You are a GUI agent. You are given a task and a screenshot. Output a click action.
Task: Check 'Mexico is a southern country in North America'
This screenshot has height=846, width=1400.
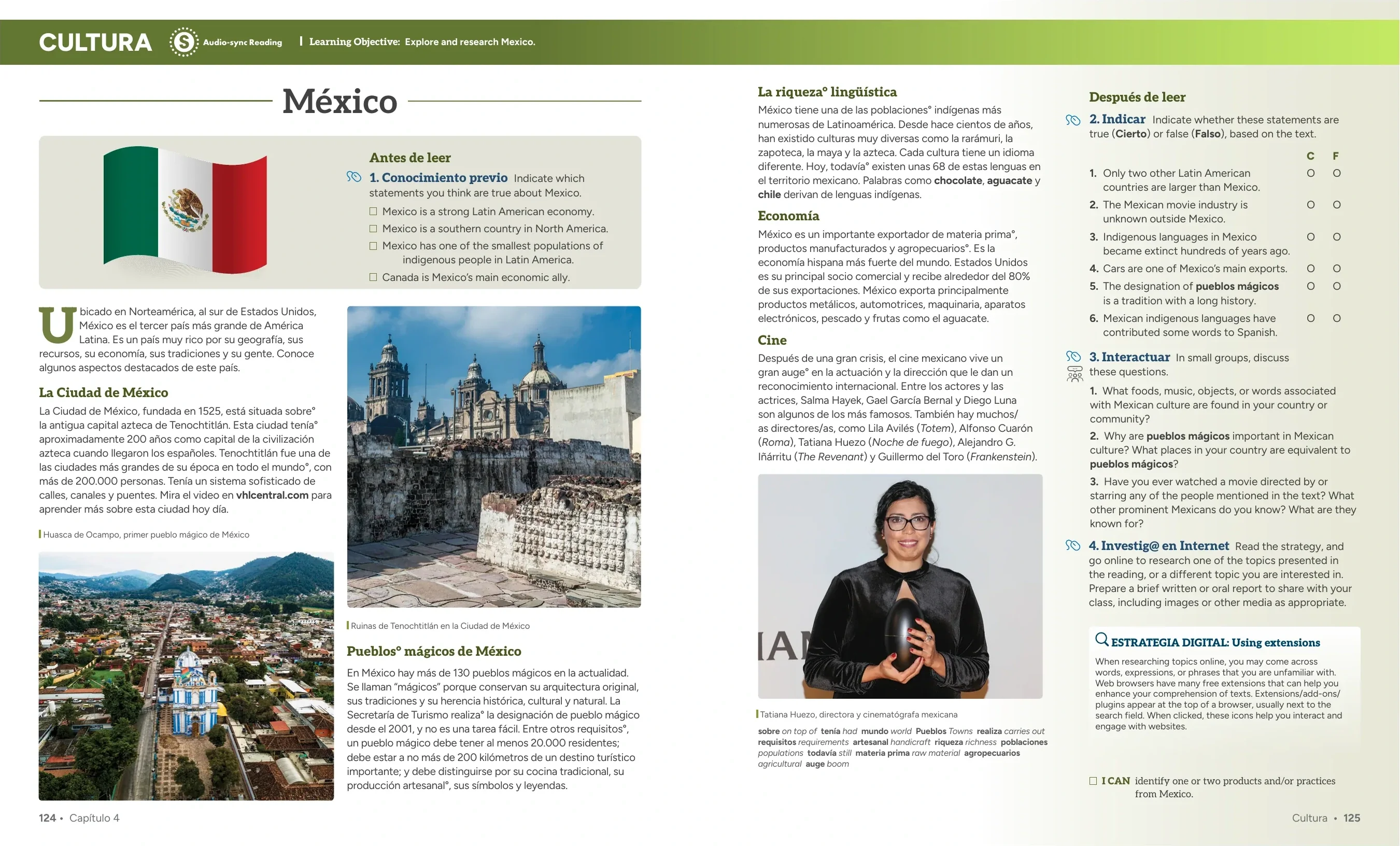(373, 229)
